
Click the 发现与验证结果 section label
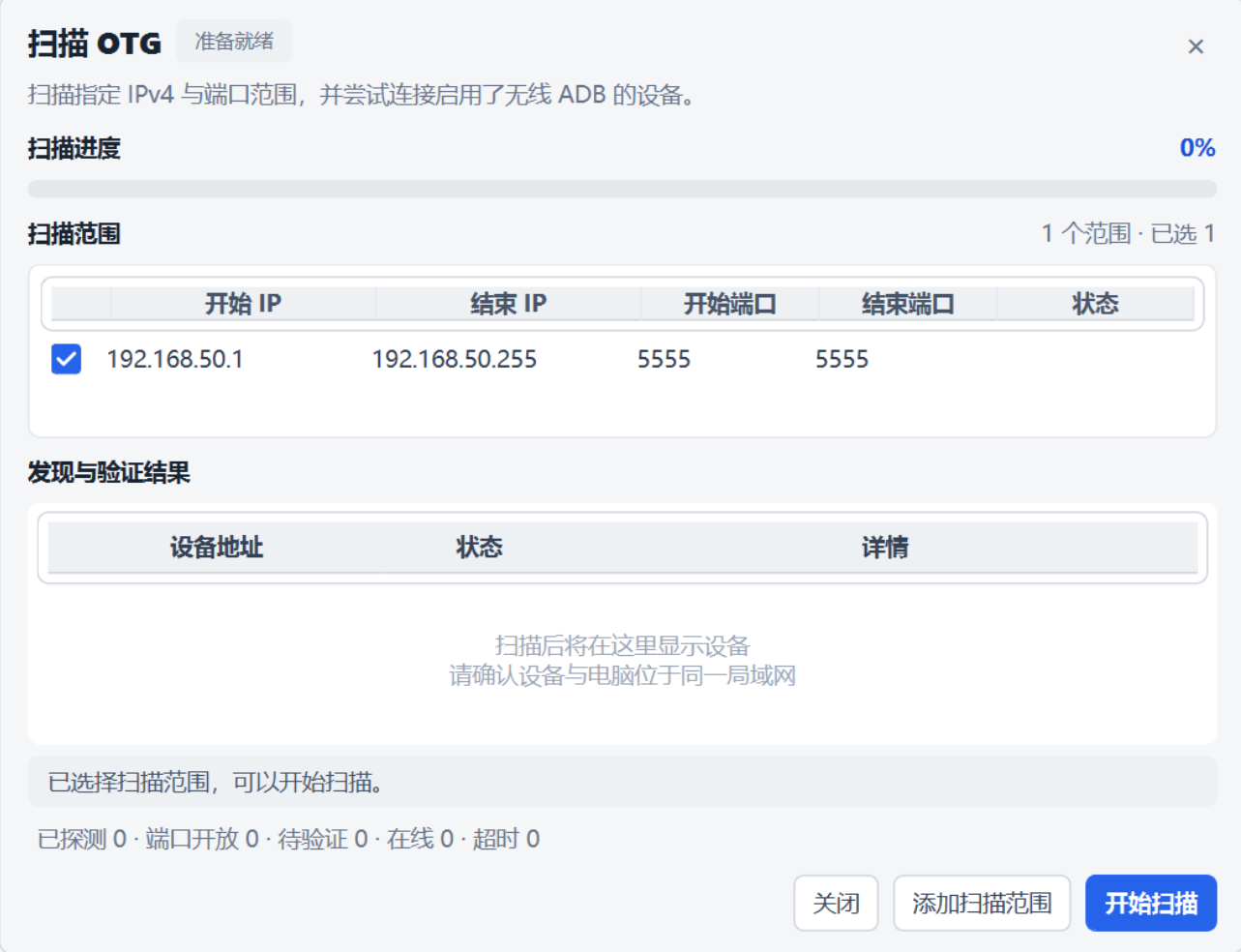109,472
